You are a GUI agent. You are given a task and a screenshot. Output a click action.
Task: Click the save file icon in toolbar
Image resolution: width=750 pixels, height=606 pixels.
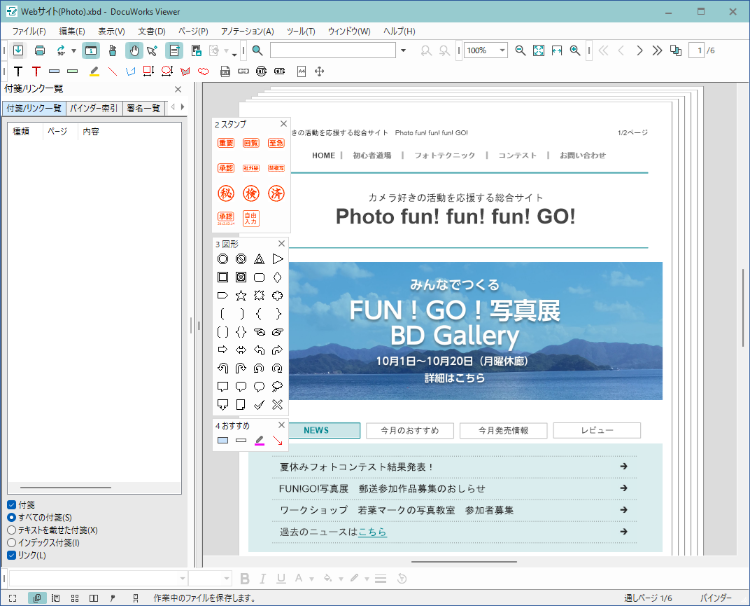(x=18, y=50)
